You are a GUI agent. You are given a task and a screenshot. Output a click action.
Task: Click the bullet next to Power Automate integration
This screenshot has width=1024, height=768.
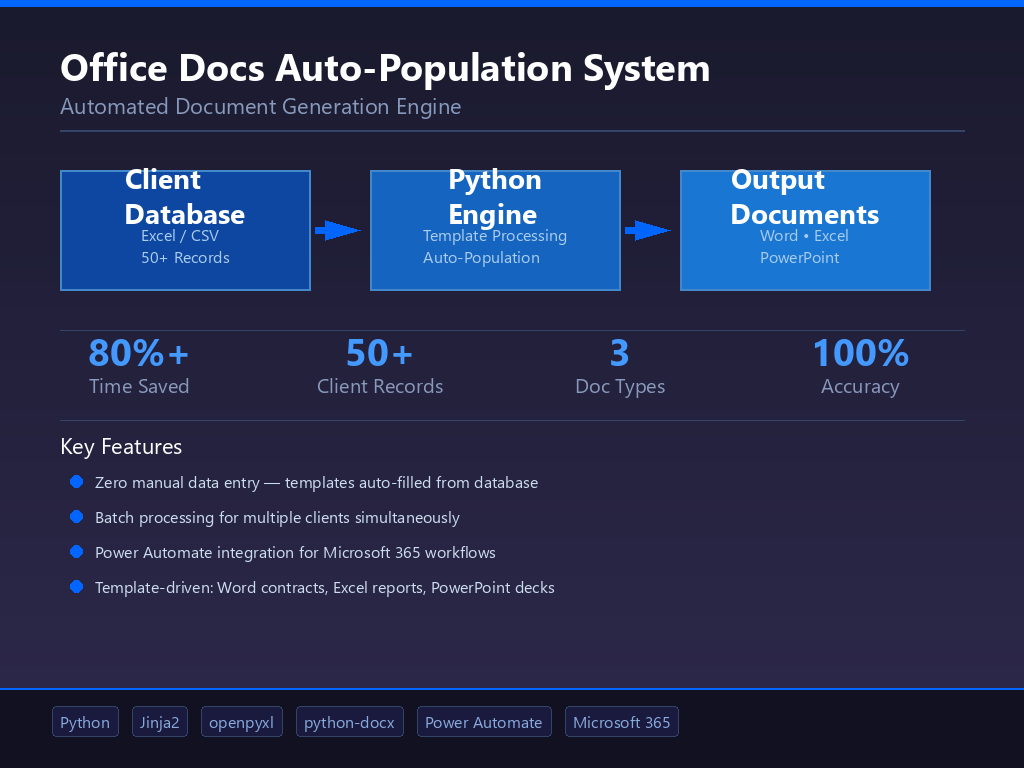coord(76,552)
